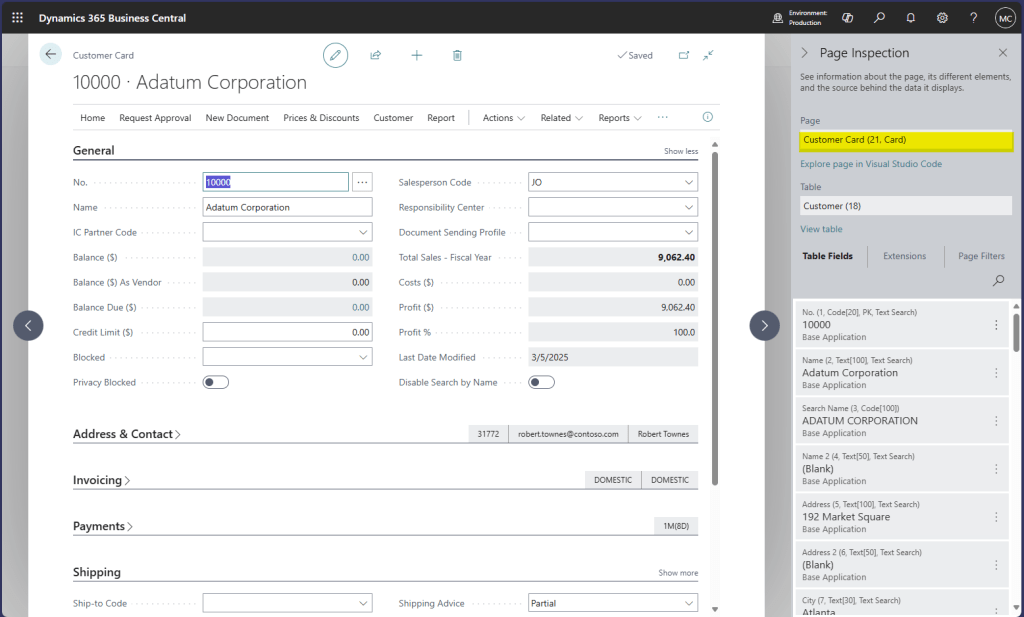Click the search magnifier in top bar
This screenshot has width=1024, height=617.
pyautogui.click(x=879, y=18)
